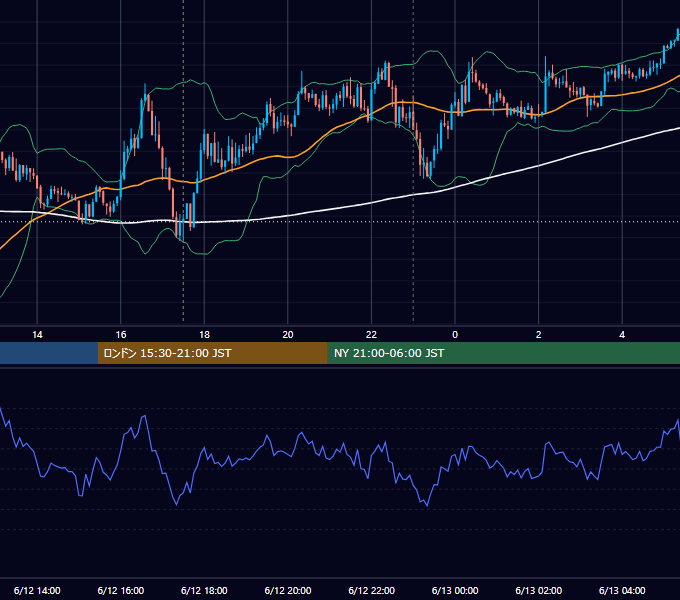Click the 6/12 22:00 label on oscillator axis
This screenshot has height=600, width=680.
click(x=372, y=590)
